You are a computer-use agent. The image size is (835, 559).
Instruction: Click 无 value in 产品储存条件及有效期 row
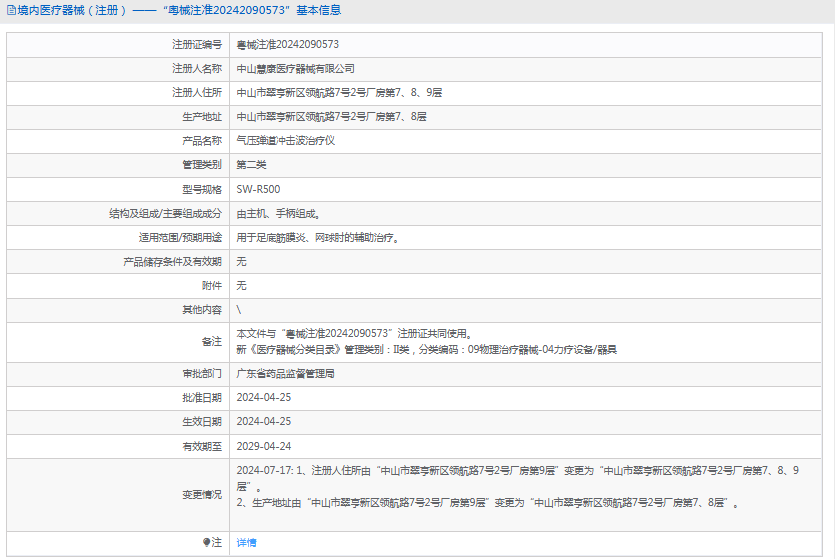point(241,262)
